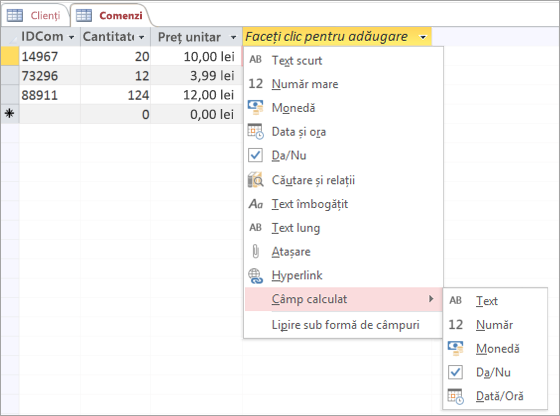
Task: Click the Clienți tab table icon
Action: 15,15
